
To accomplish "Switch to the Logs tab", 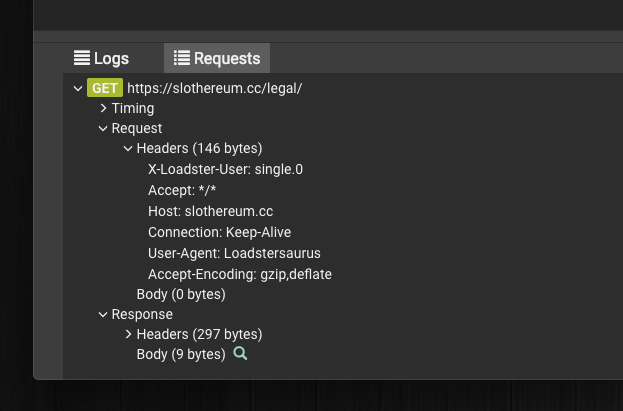I will click(x=101, y=58).
